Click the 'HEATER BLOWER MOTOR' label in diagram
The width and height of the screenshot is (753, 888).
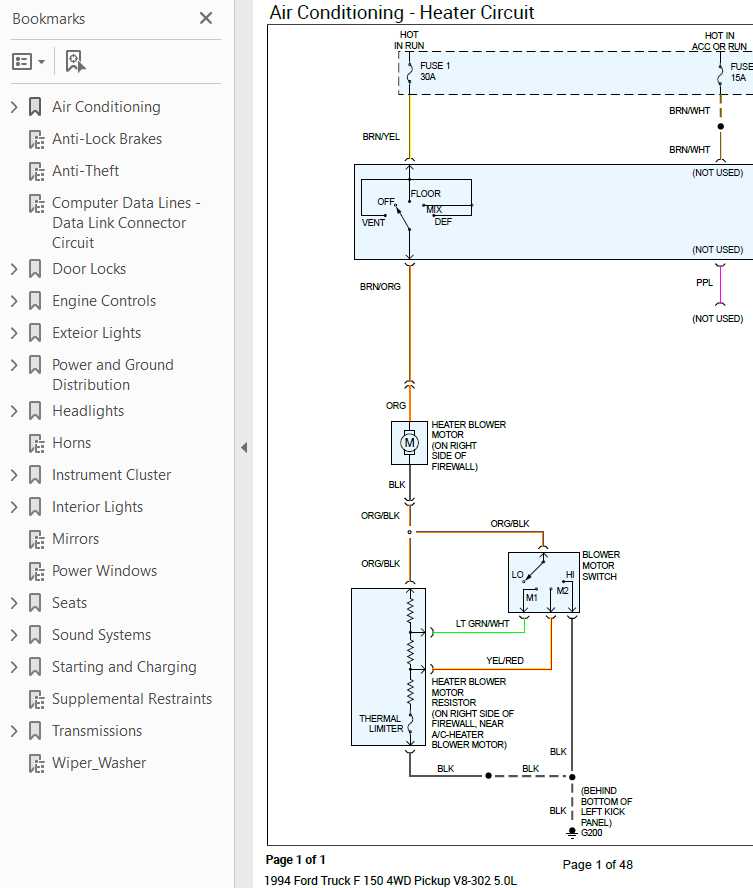tap(468, 429)
